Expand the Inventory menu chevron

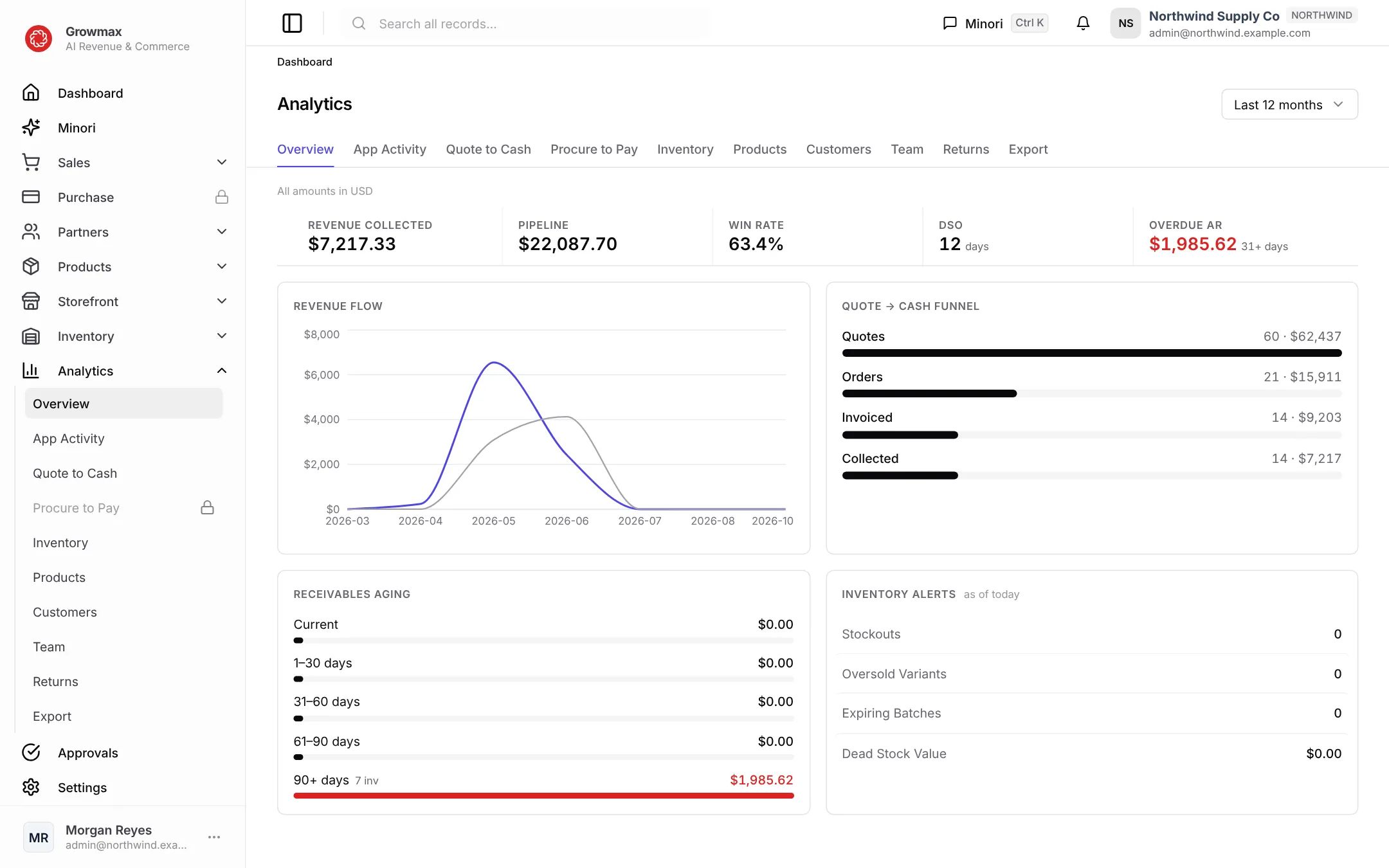pyautogui.click(x=222, y=336)
